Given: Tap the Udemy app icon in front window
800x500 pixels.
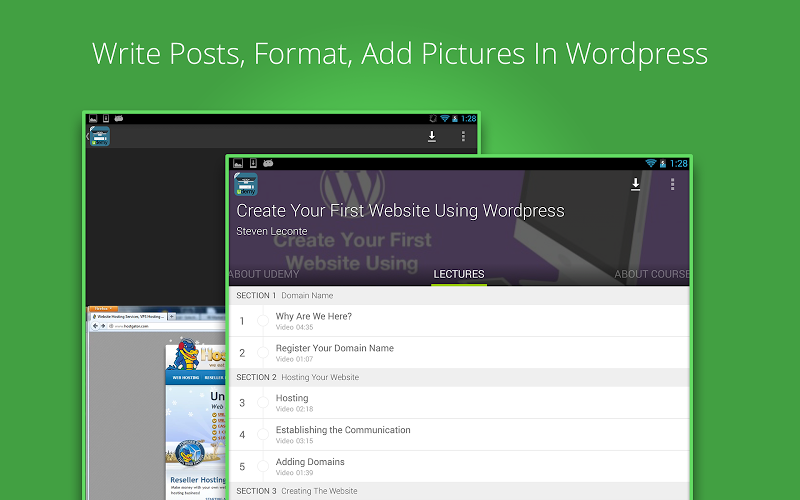Looking at the screenshot, I should point(246,185).
